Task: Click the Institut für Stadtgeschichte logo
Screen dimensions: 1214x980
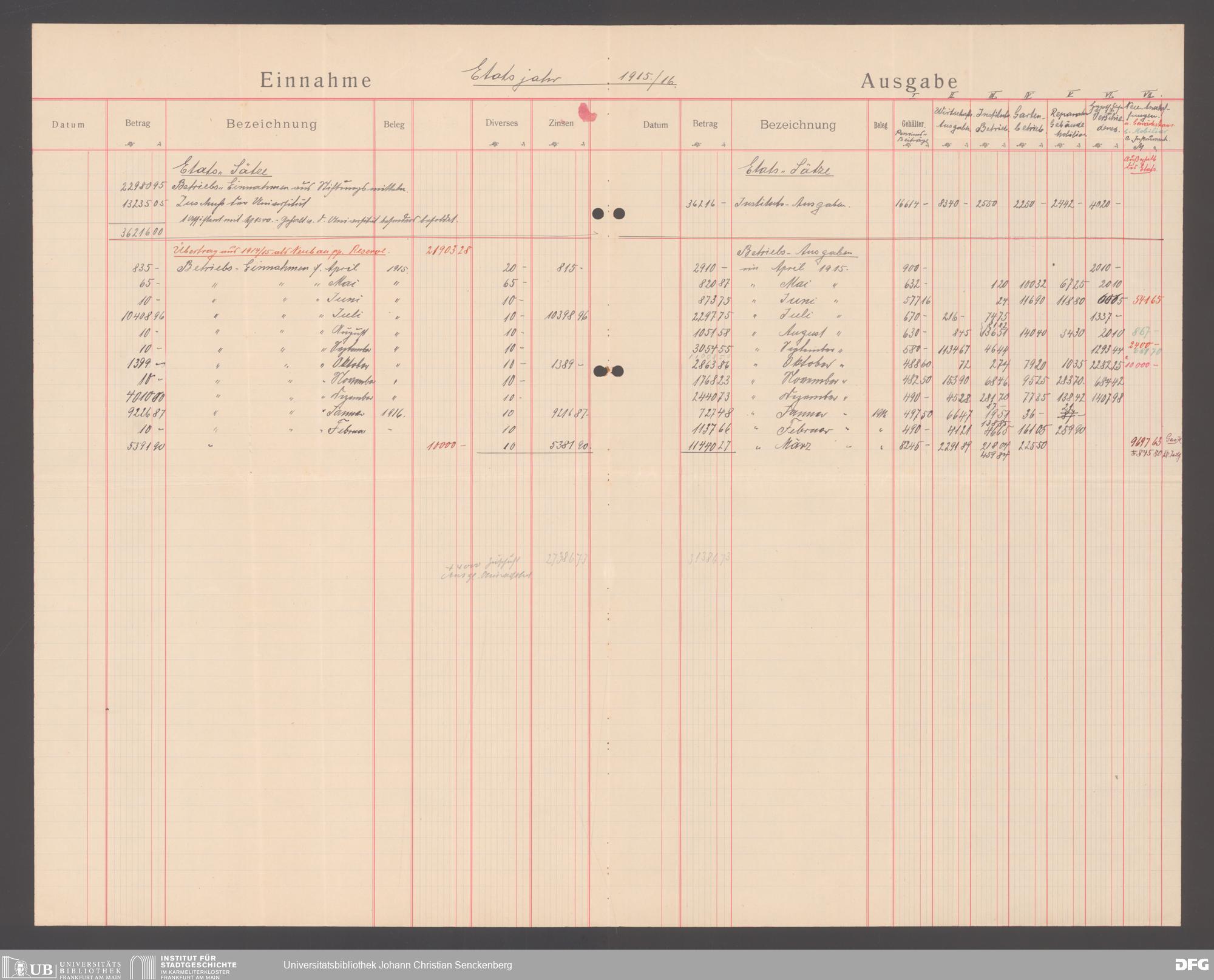Action: point(183,965)
